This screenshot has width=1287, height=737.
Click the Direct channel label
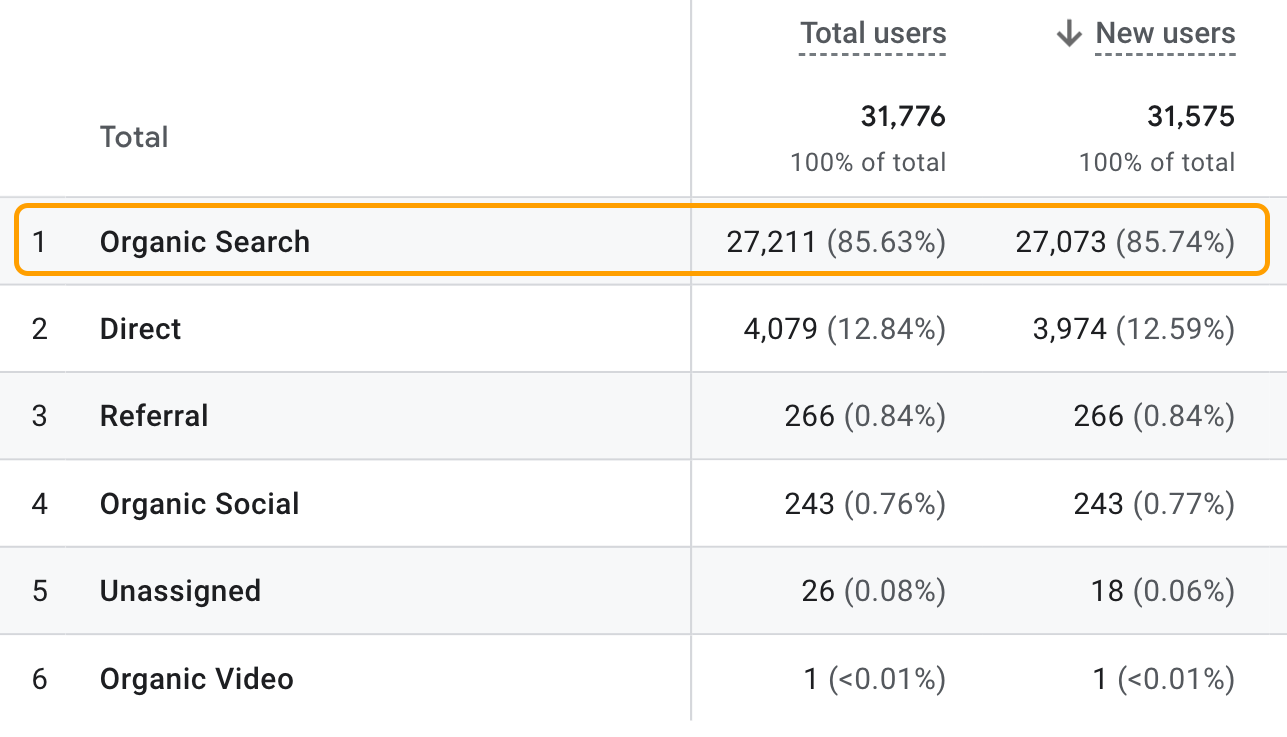click(140, 329)
